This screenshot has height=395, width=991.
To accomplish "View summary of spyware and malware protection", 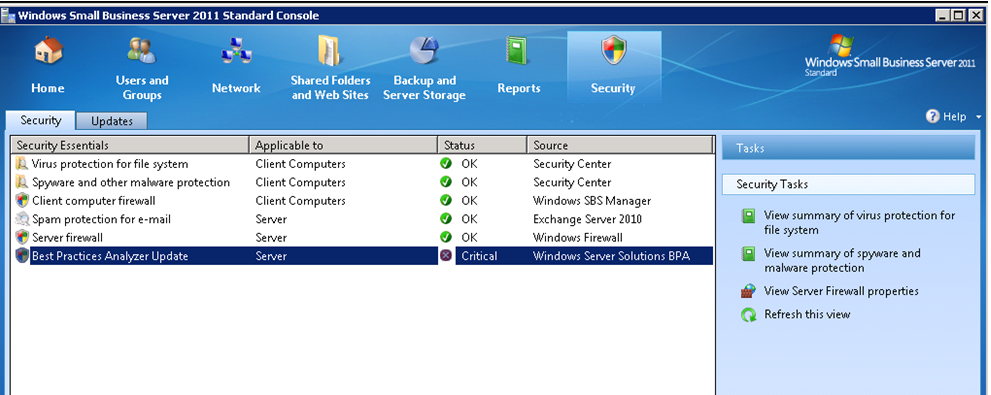I will coord(842,260).
